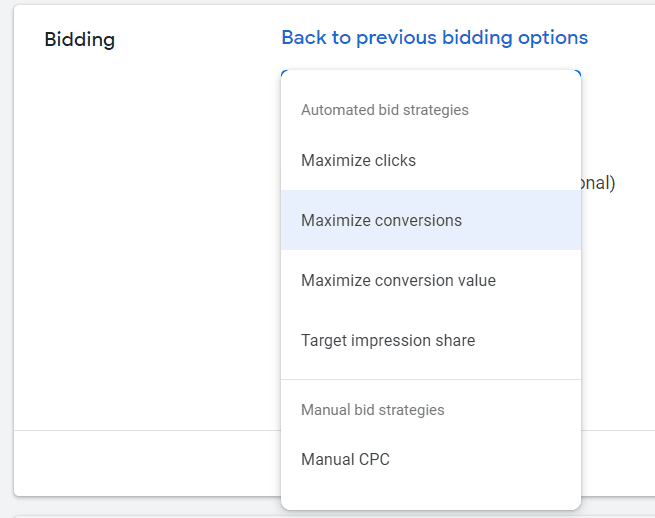Click the Back to previous bidding options link
655x518 pixels.
tap(434, 38)
